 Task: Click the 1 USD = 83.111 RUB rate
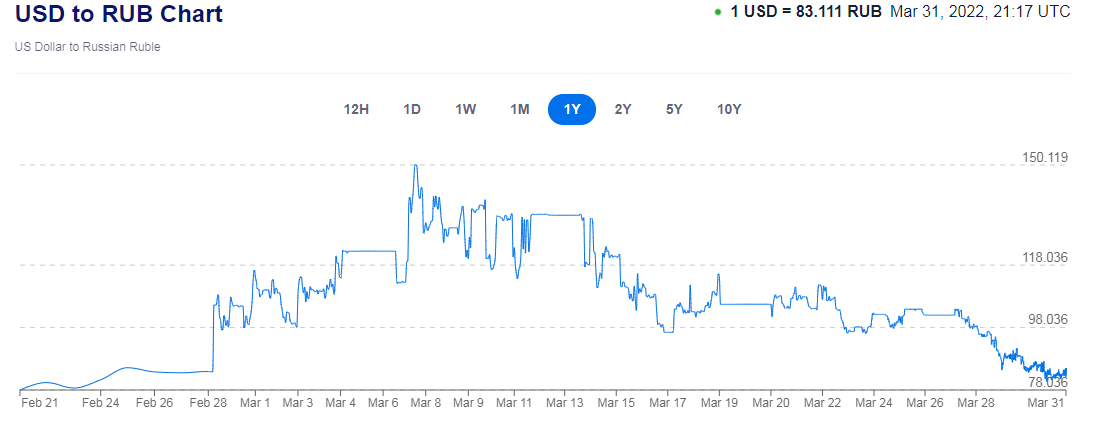(x=806, y=12)
